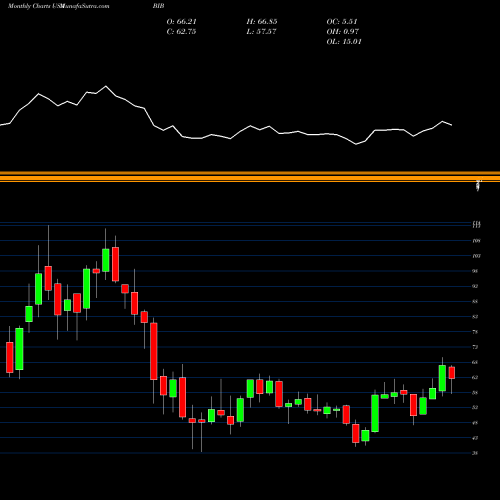
Task: Click the latest red candlestick on the chart
Action: click(x=452, y=373)
